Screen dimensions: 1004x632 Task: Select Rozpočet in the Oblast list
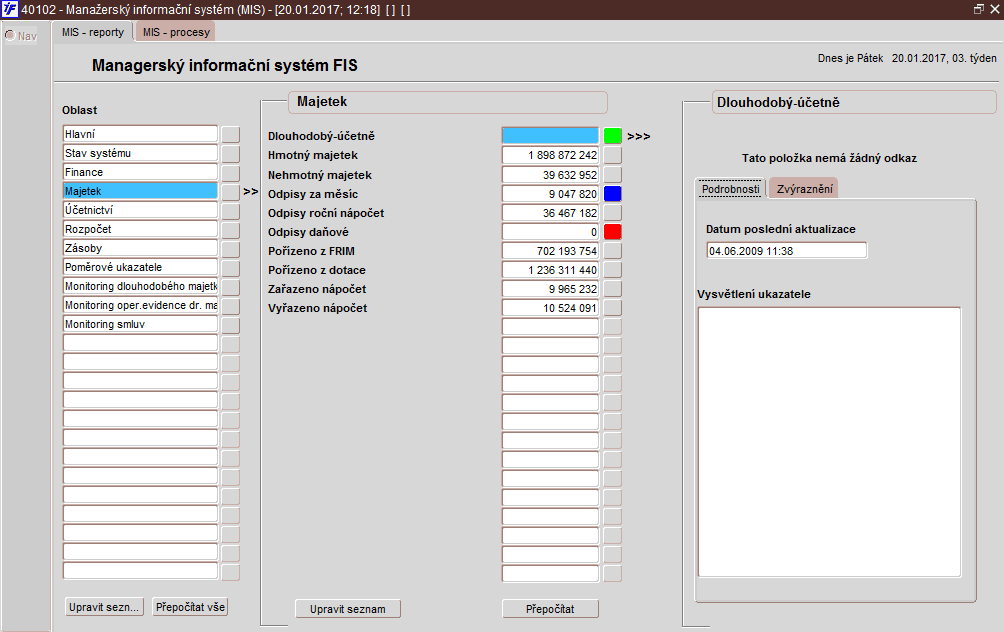140,229
